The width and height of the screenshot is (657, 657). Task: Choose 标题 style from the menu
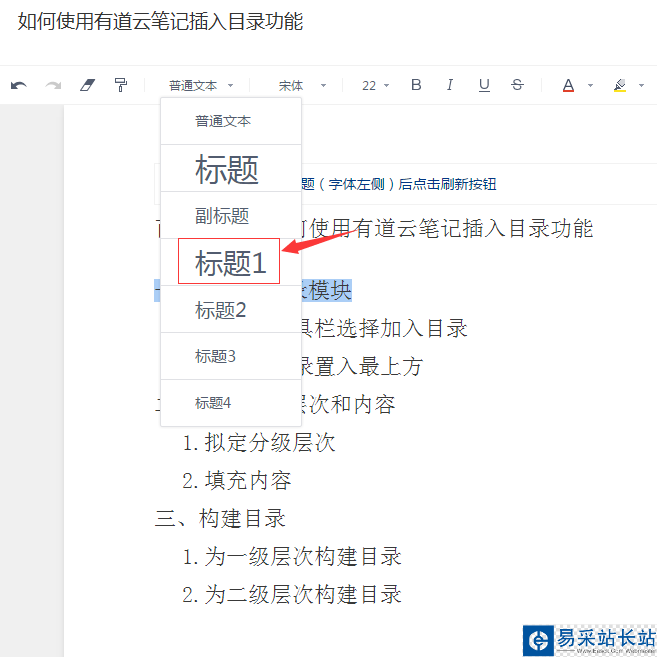pos(231,168)
